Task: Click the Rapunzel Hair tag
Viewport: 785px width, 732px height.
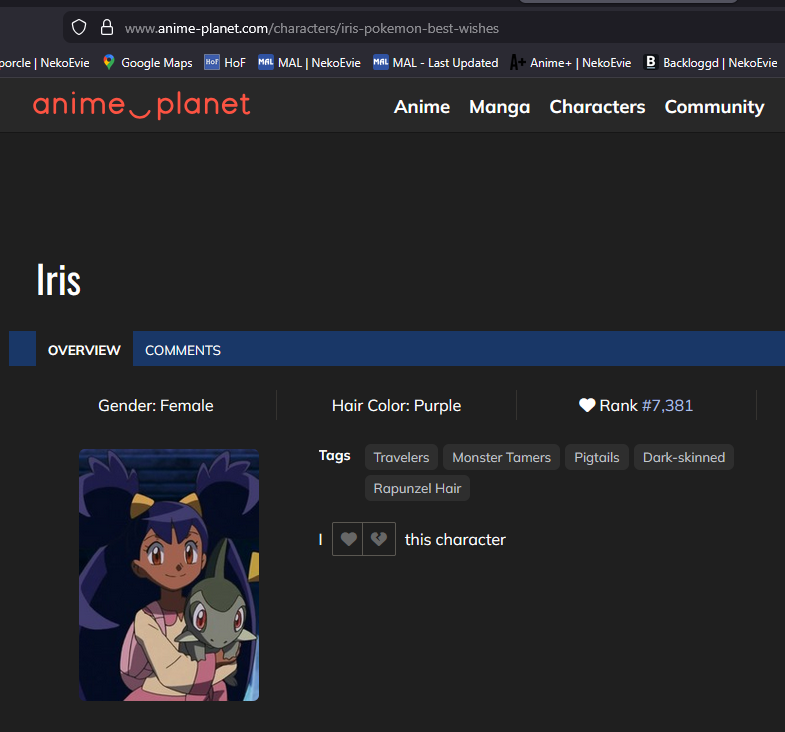Action: [417, 488]
